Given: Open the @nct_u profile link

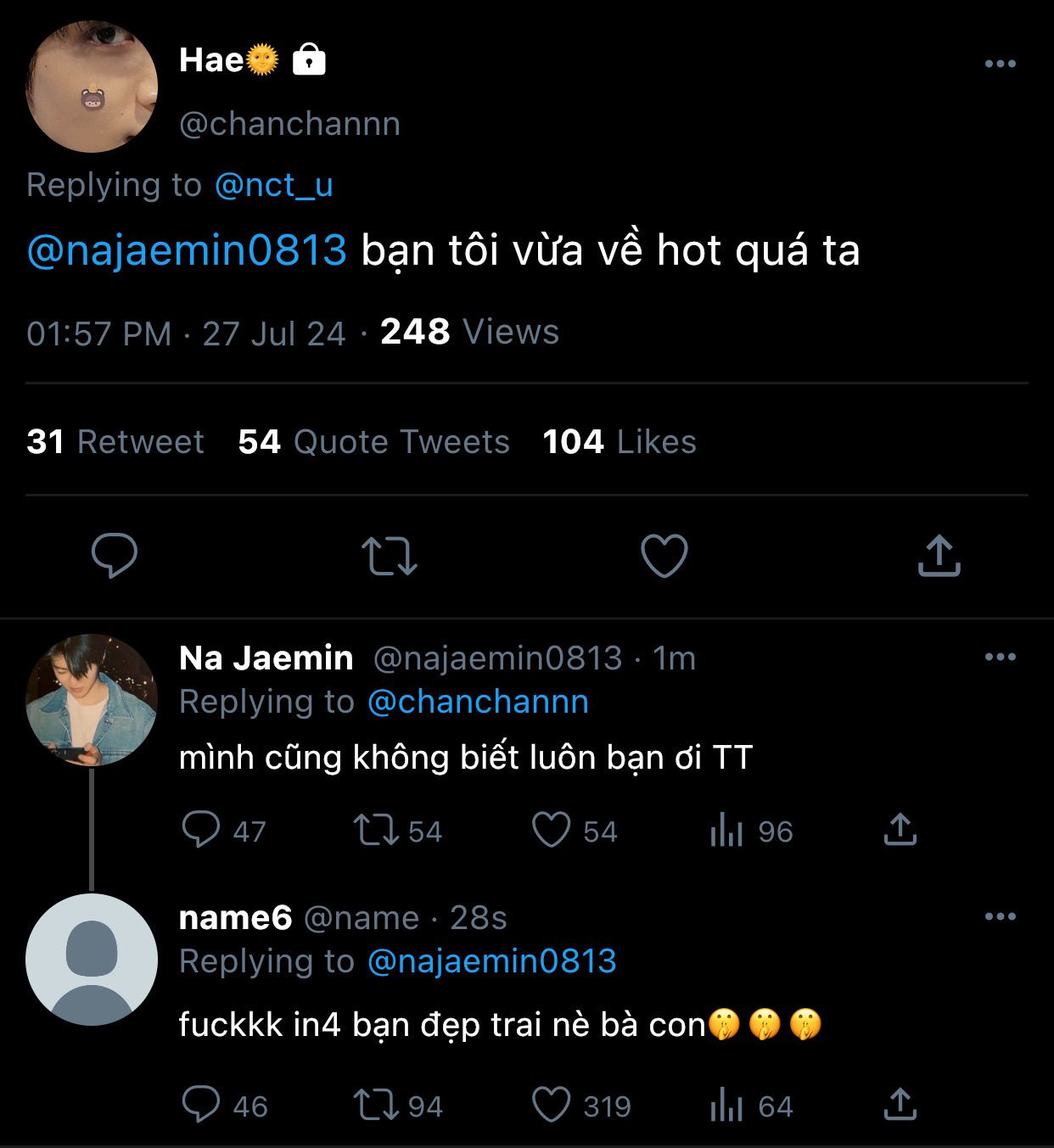Looking at the screenshot, I should [x=274, y=185].
